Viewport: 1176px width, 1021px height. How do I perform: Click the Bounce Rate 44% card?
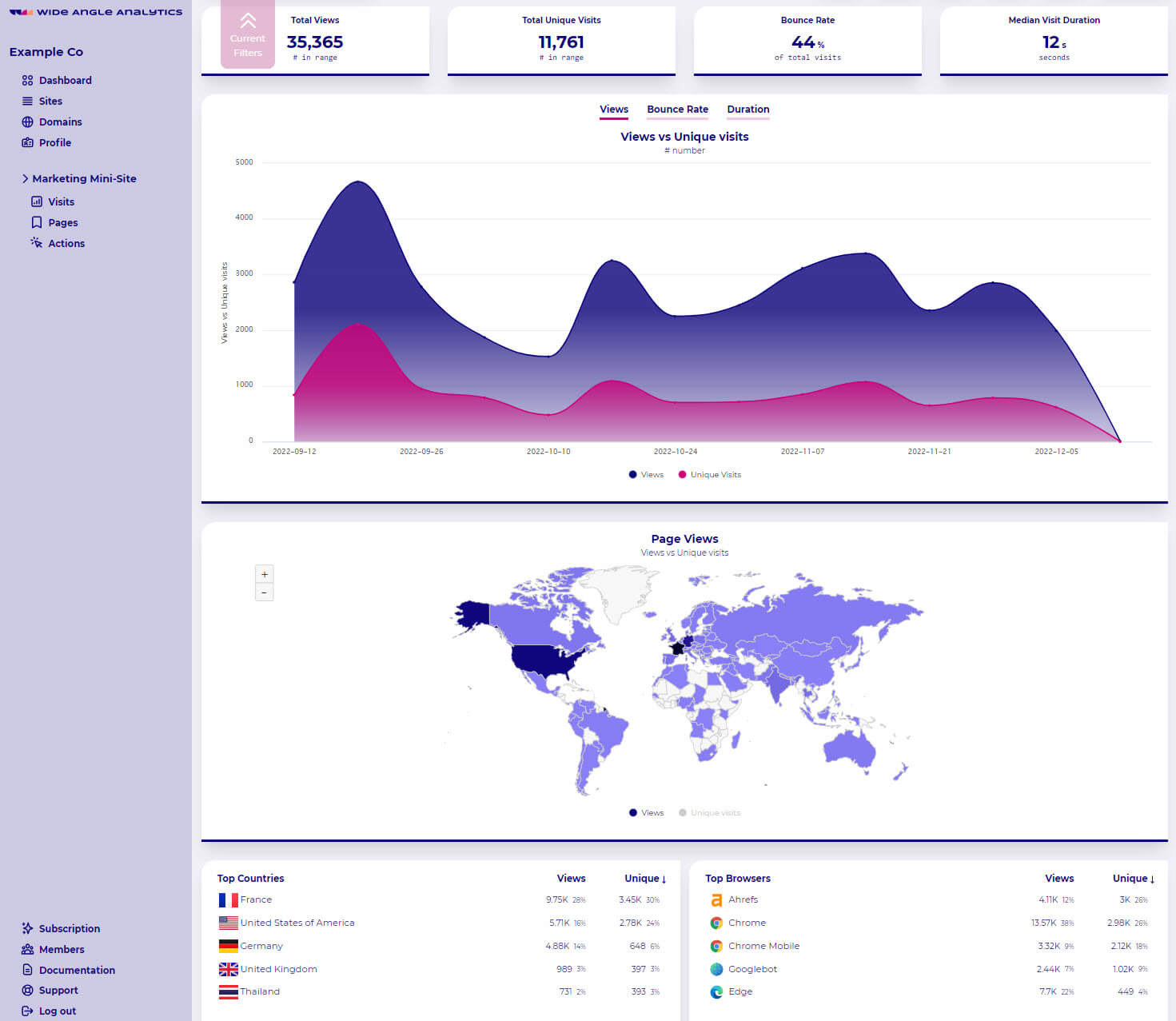coord(807,39)
